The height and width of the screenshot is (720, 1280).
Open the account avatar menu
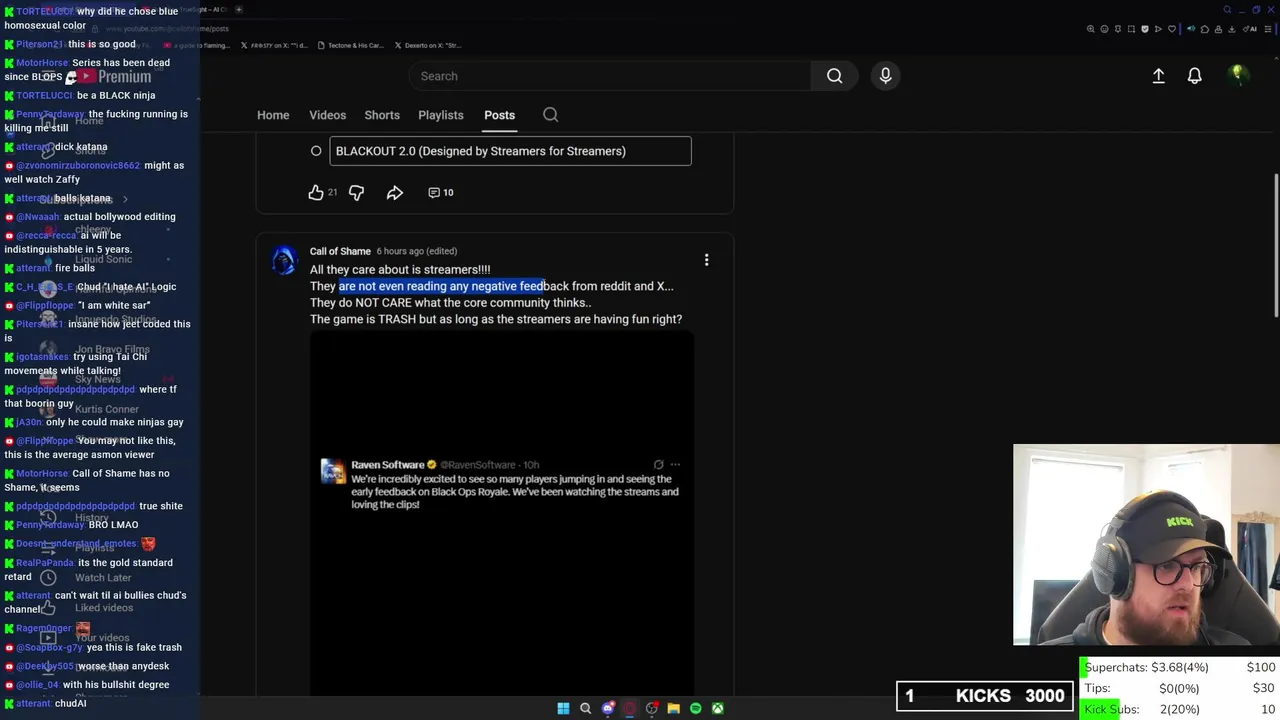[1237, 75]
